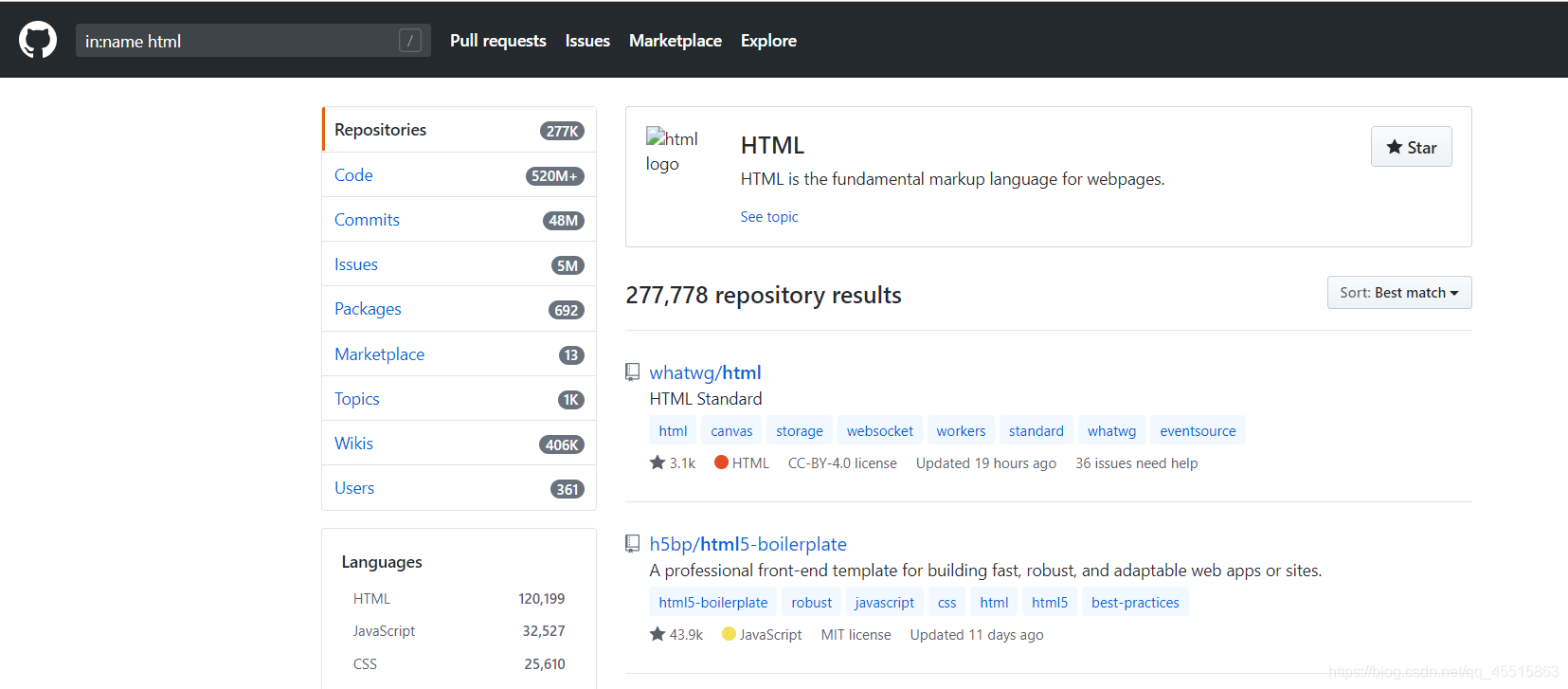Click the slash shortcut icon in search
1568x689 pixels.
click(x=410, y=41)
